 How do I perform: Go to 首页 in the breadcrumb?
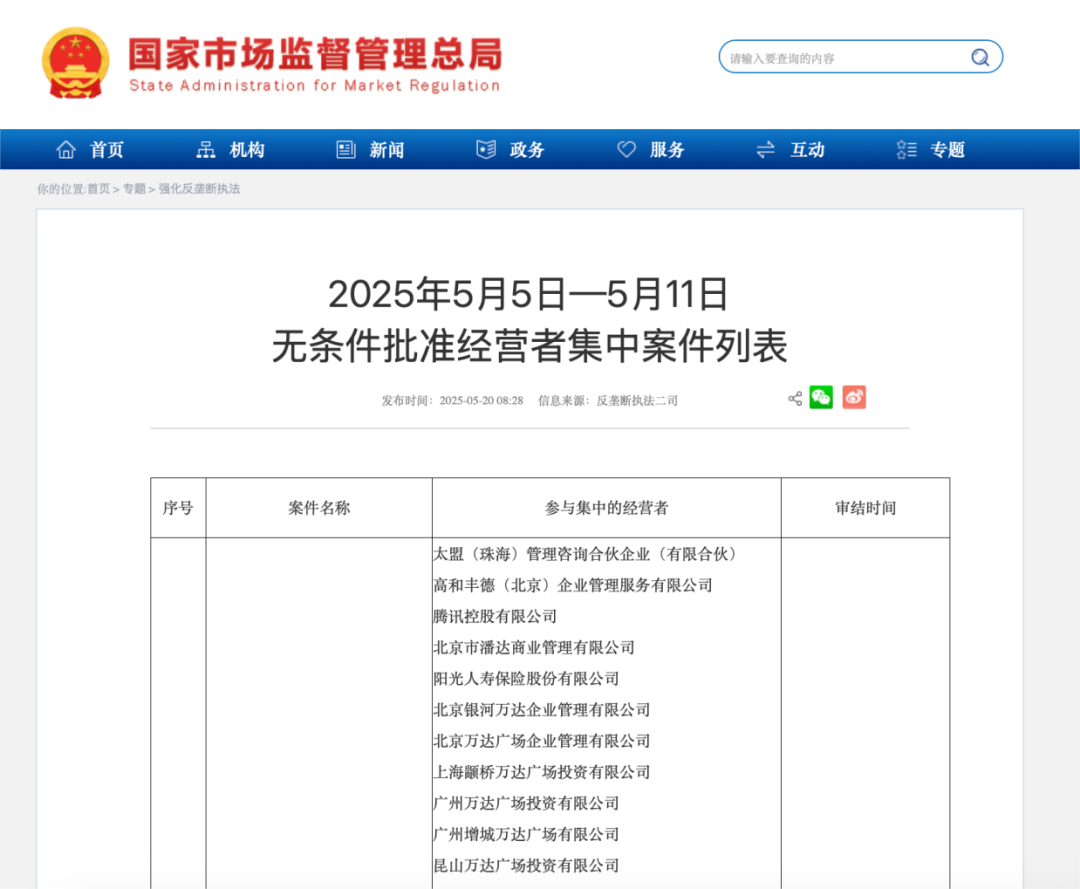point(98,189)
